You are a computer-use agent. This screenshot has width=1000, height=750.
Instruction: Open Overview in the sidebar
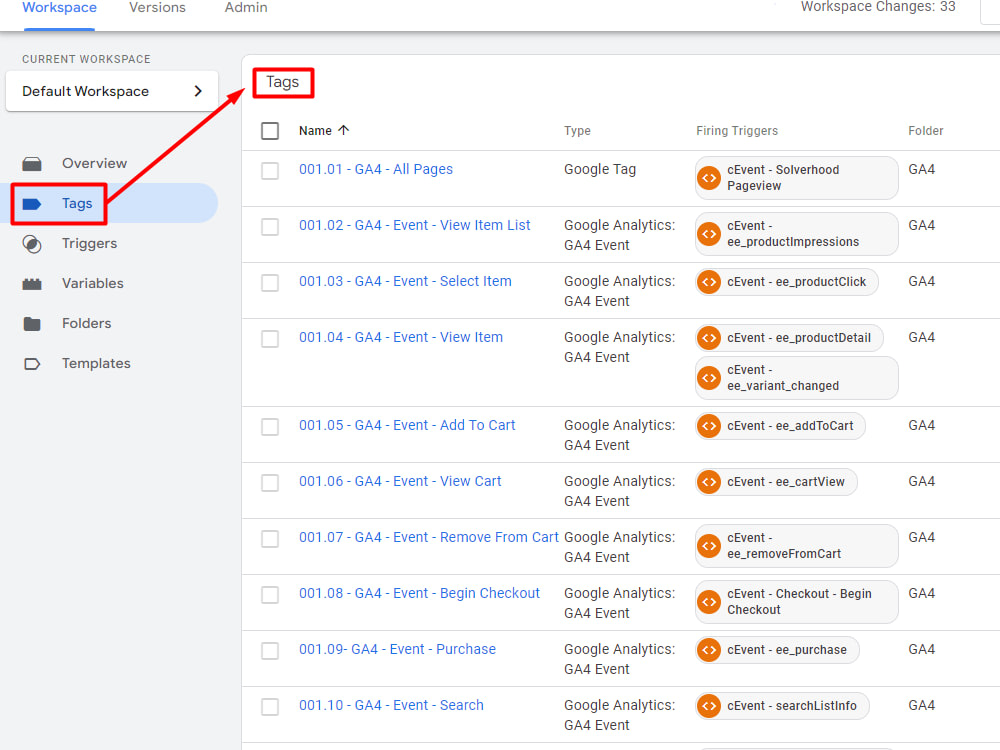pos(94,163)
